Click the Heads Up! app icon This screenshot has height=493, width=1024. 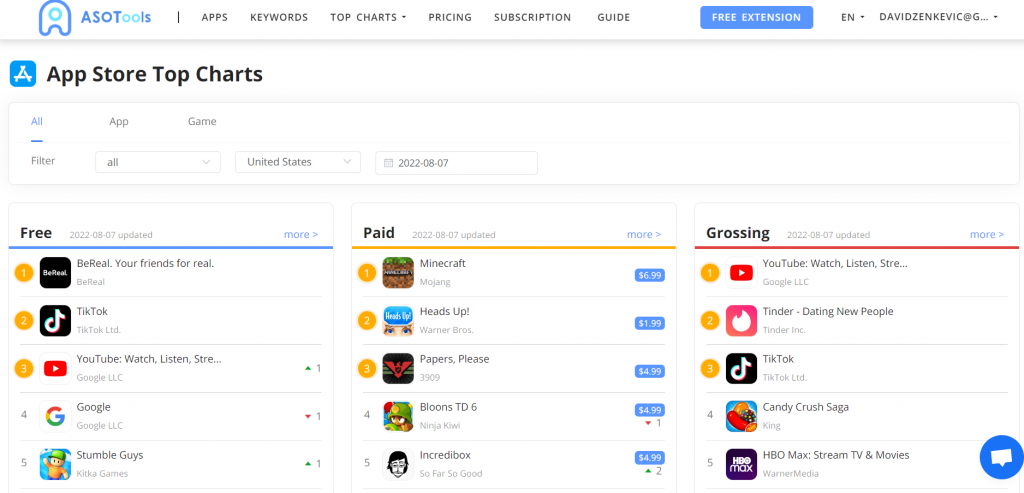(398, 321)
